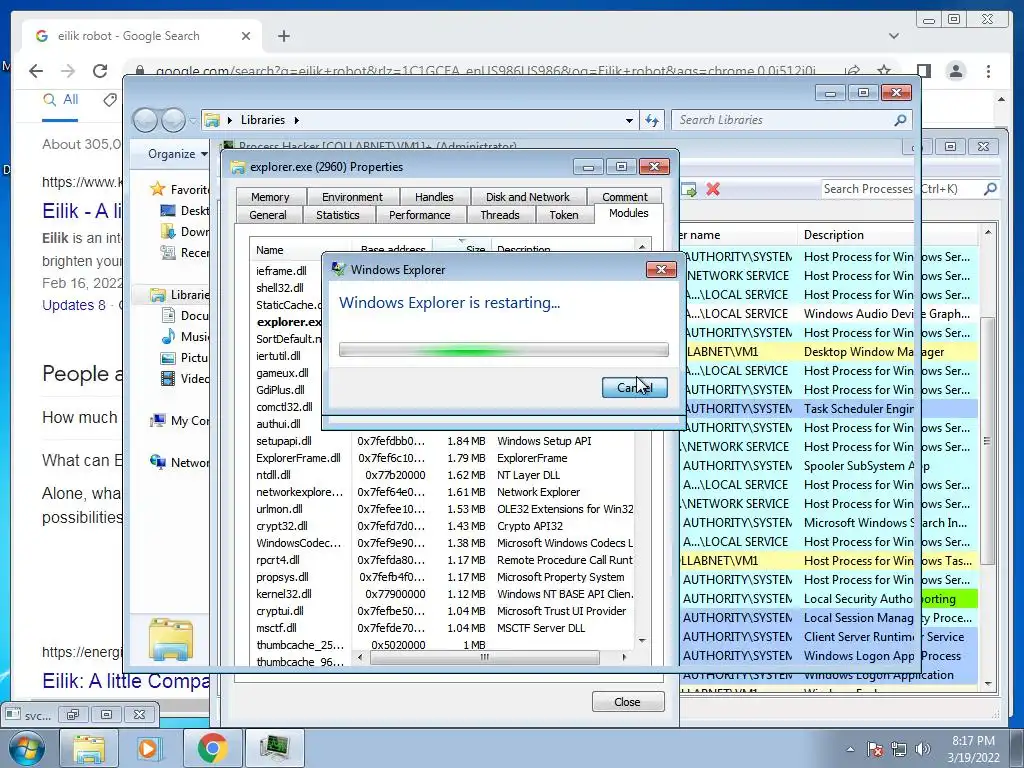Select the ntdll.dll module row
The height and width of the screenshot is (768, 1024).
[442, 475]
